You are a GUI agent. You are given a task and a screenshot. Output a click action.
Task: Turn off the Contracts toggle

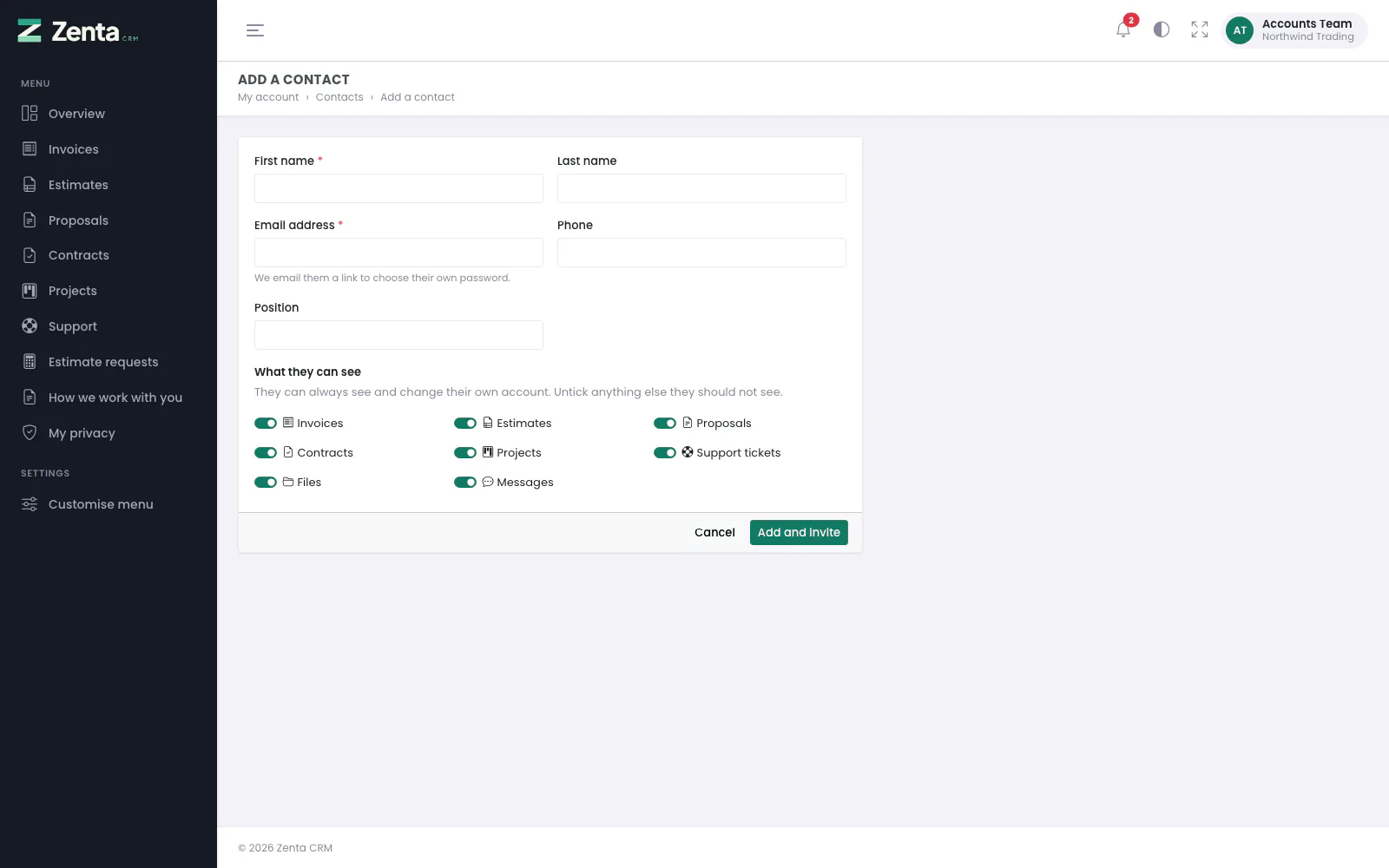tap(266, 453)
